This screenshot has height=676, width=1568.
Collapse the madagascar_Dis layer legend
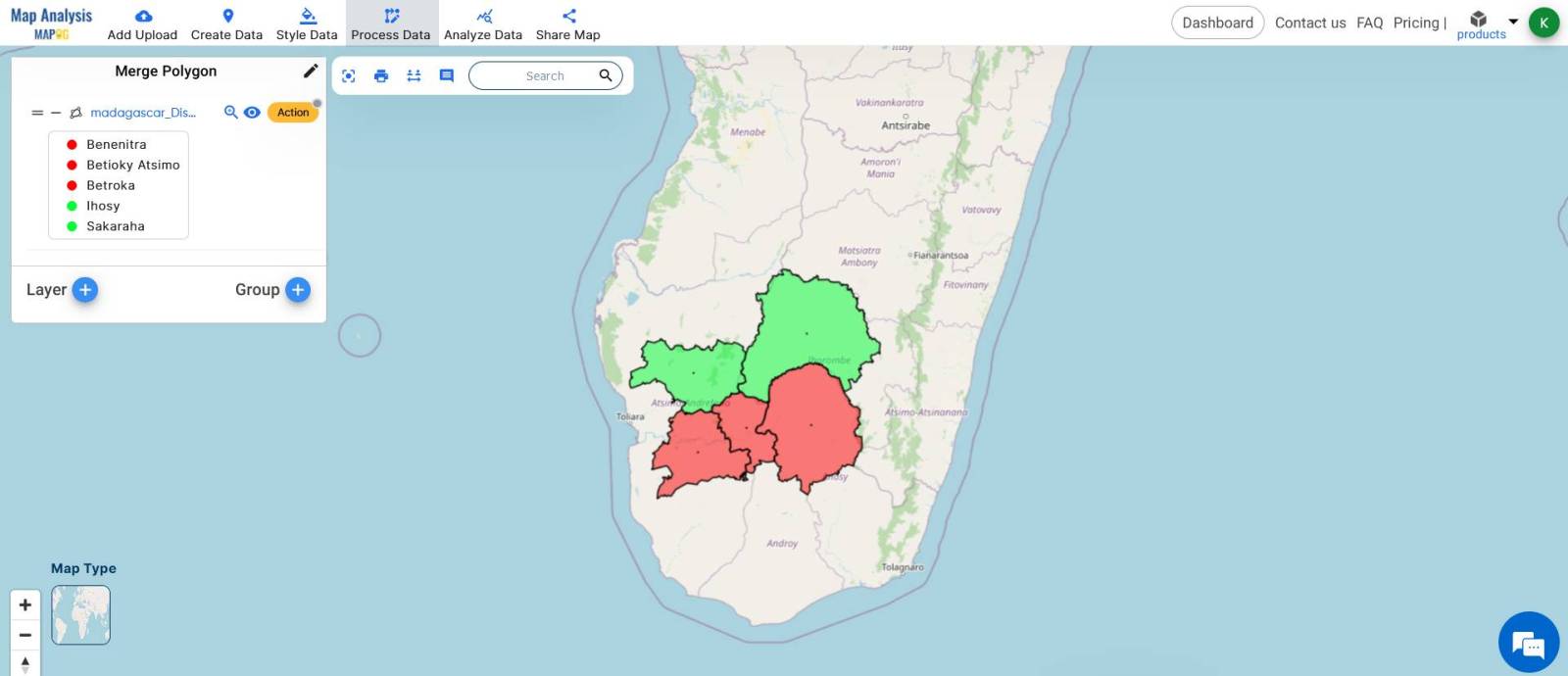point(56,113)
